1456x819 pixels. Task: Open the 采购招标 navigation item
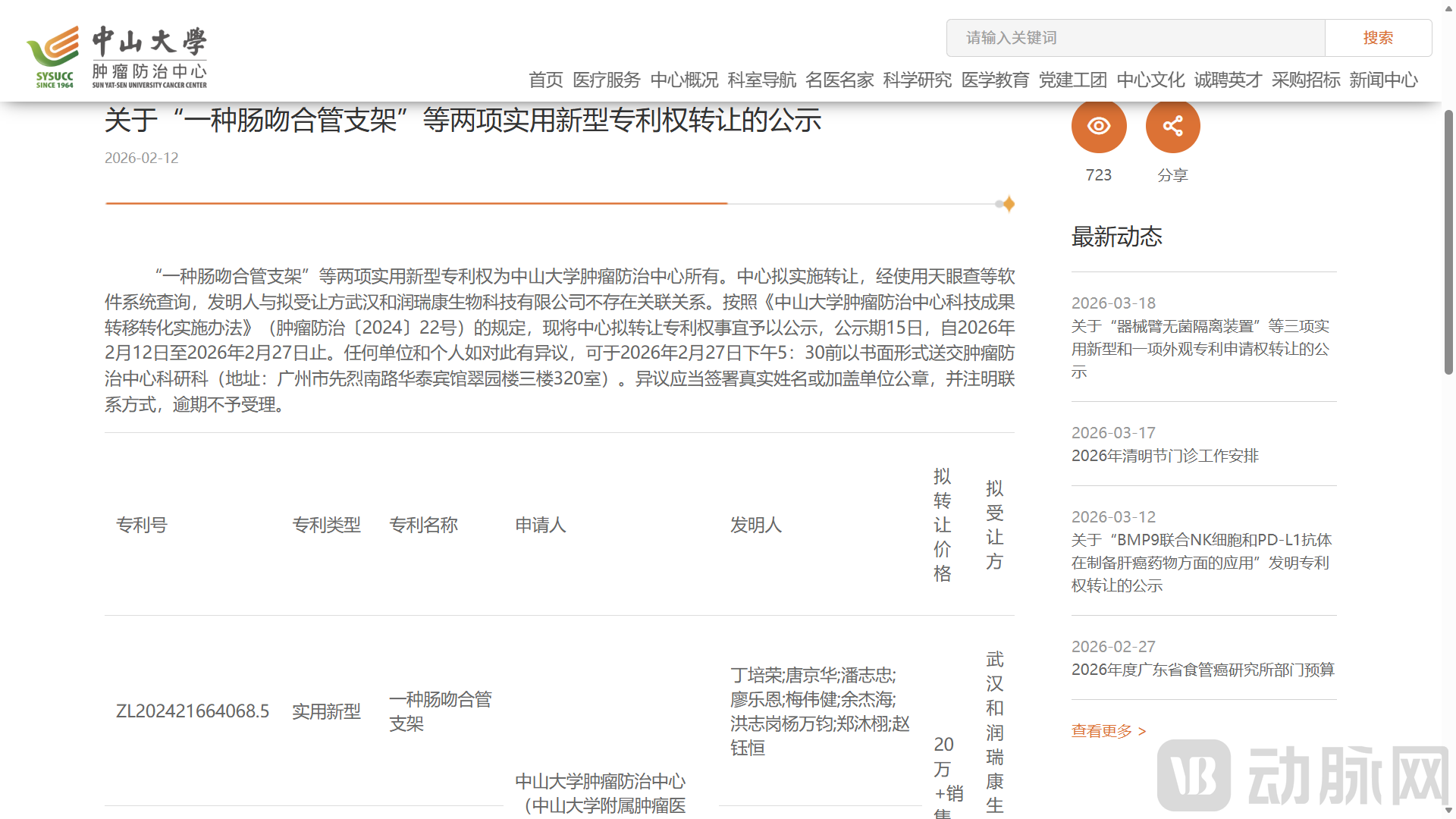(x=1306, y=80)
